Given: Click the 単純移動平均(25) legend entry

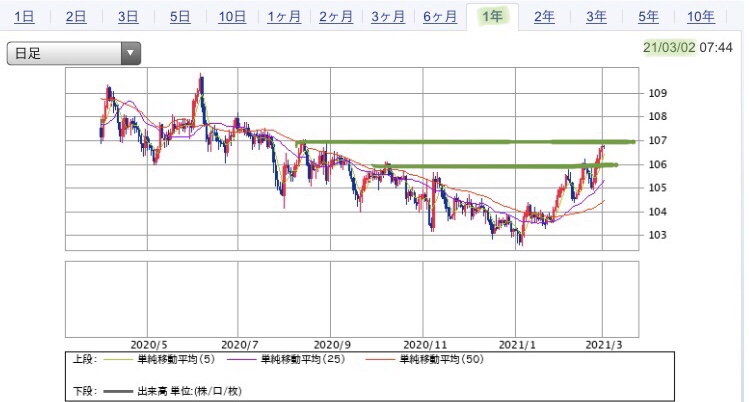Looking at the screenshot, I should click(x=286, y=360).
